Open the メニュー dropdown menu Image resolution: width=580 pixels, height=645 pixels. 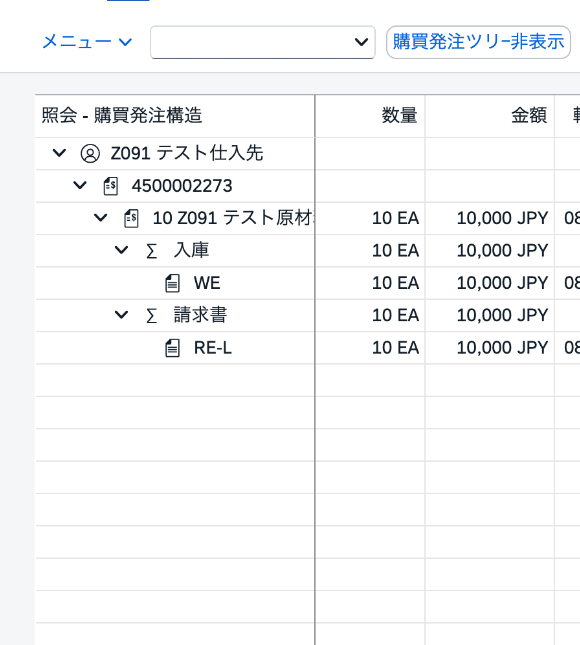(x=87, y=42)
